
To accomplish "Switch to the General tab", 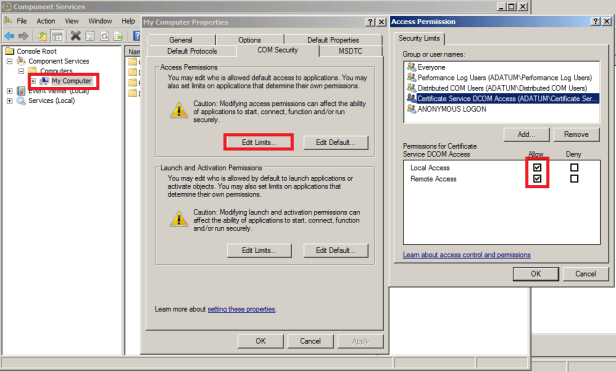I will [x=181, y=40].
